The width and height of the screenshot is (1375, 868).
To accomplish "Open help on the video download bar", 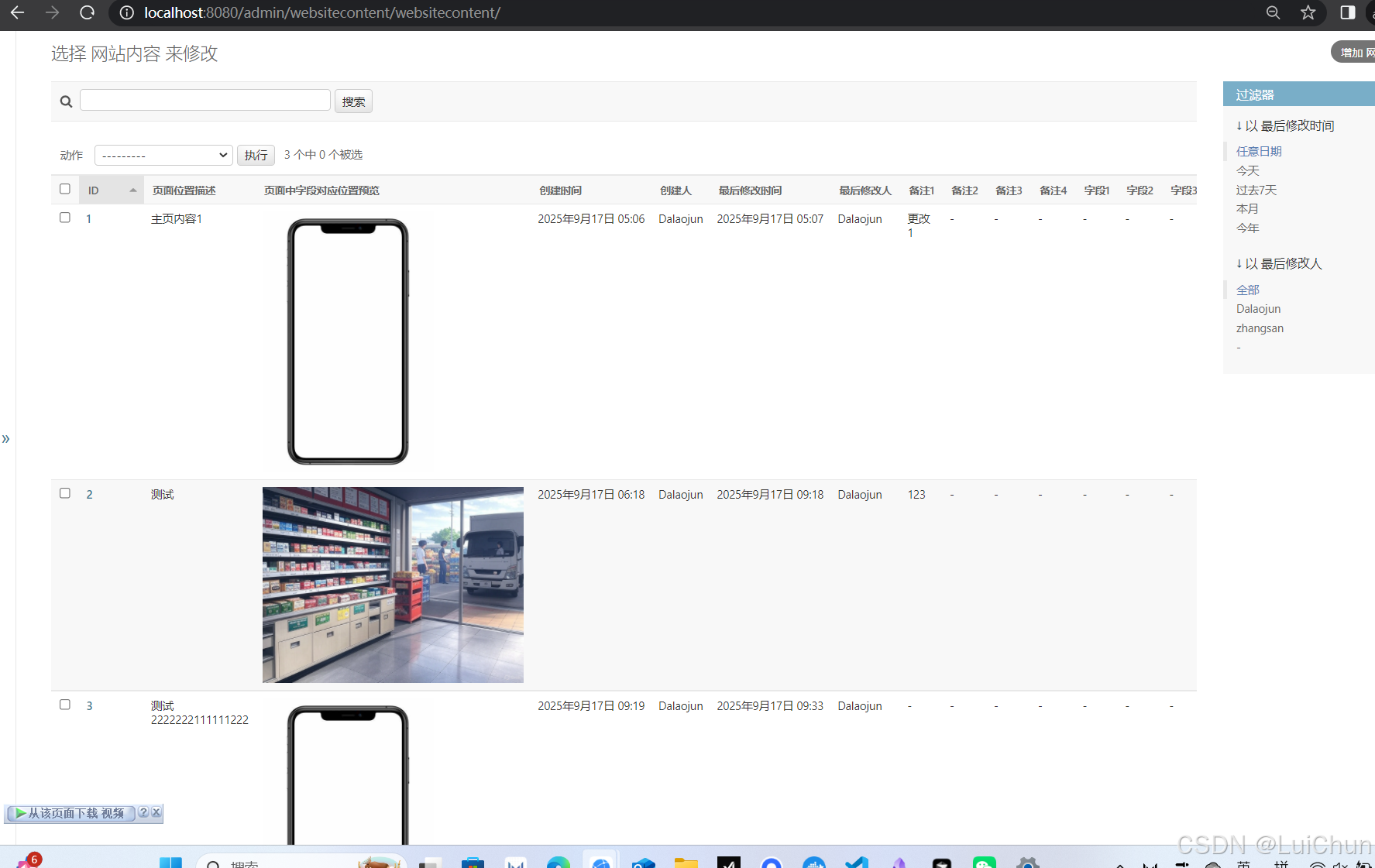I will coord(143,812).
